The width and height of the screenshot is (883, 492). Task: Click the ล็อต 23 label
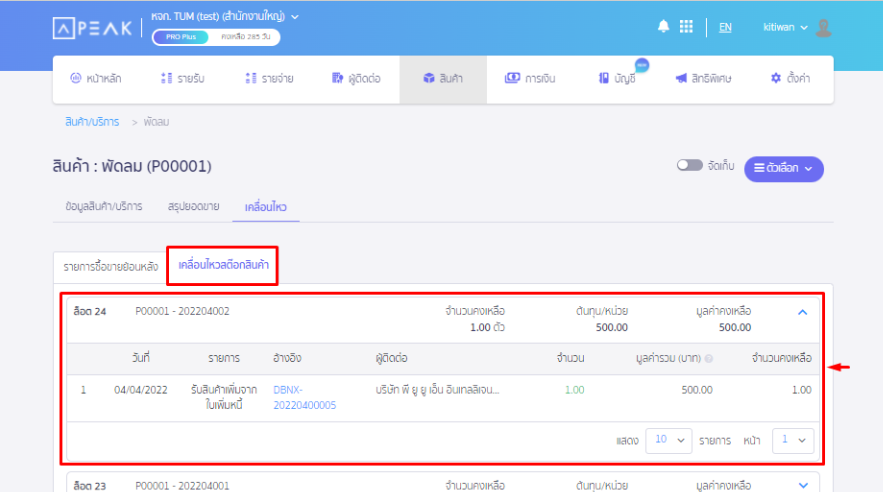tap(90, 486)
